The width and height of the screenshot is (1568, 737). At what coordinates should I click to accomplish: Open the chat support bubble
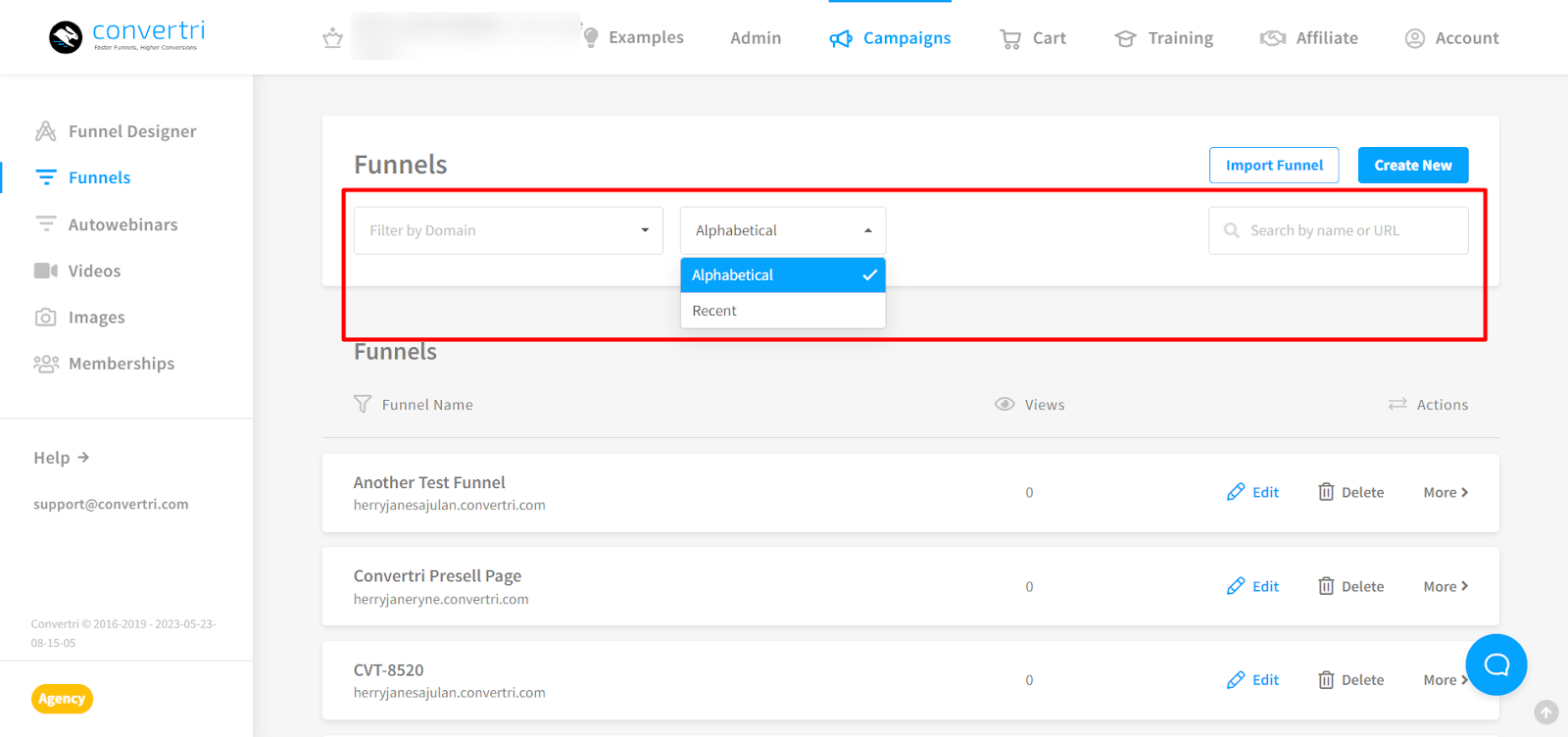tap(1496, 664)
